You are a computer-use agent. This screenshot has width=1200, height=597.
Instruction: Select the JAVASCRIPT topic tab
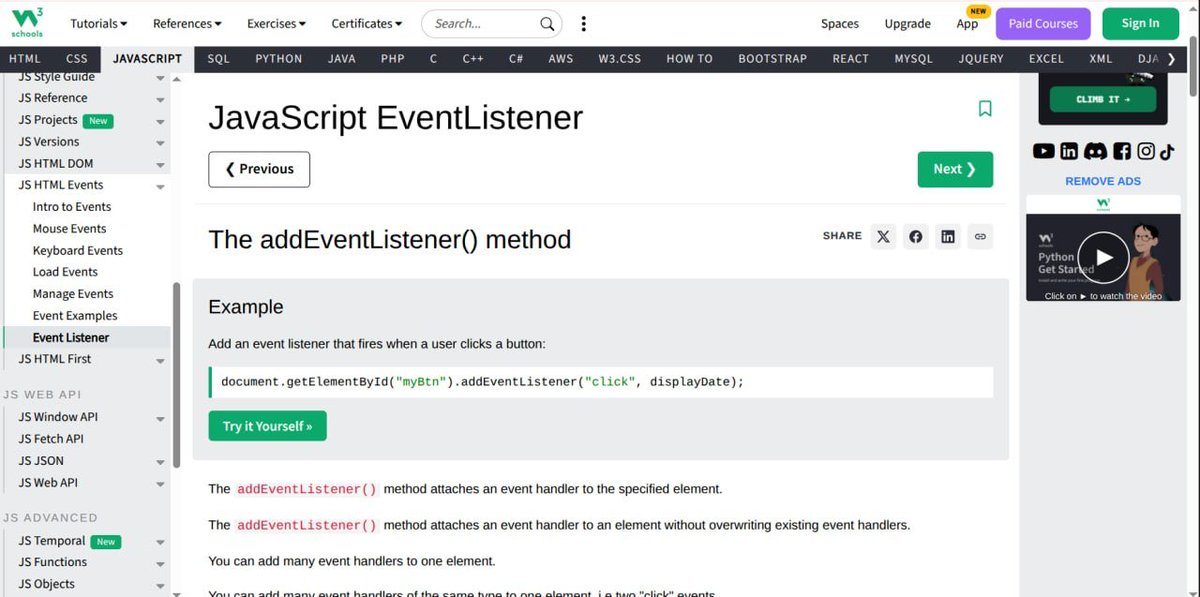(147, 59)
